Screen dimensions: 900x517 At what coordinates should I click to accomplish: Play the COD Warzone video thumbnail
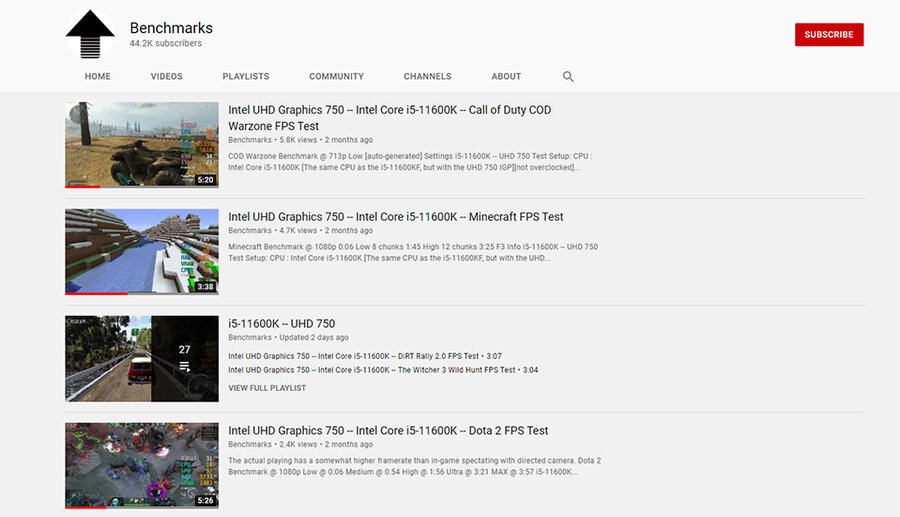142,145
